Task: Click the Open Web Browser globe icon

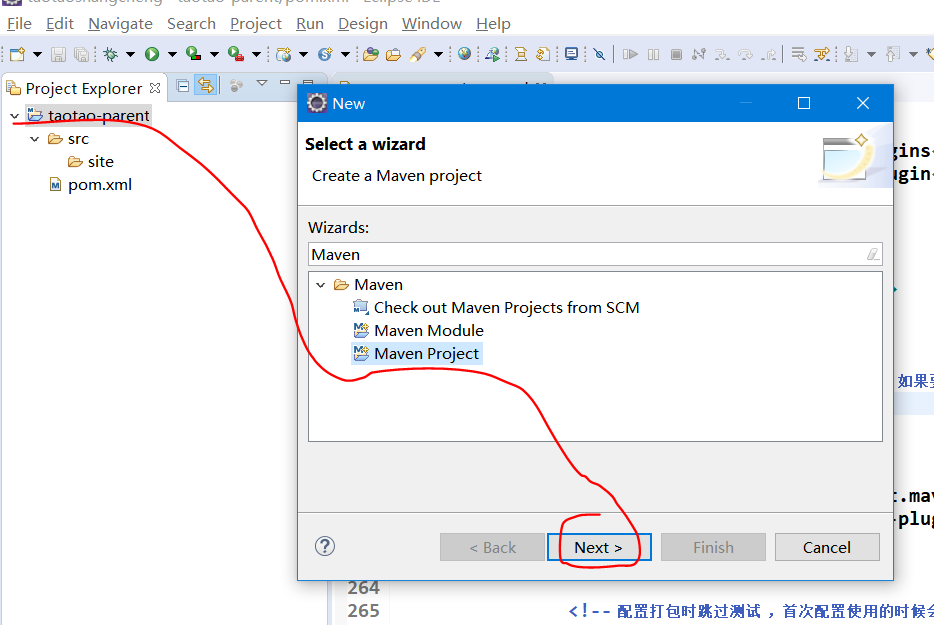Action: 465,54
